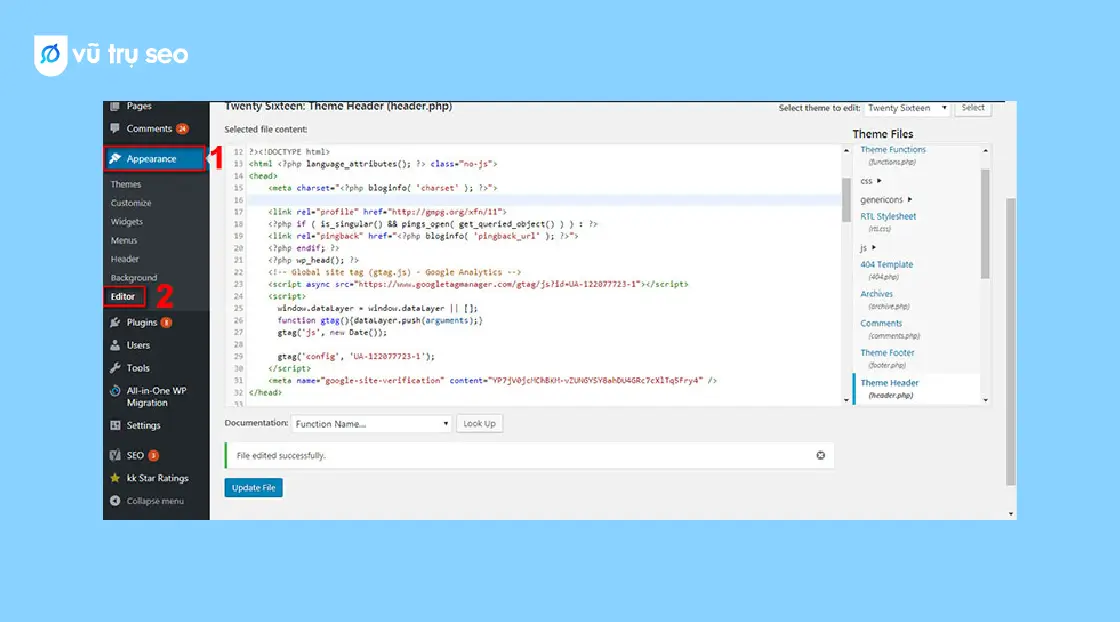1120x622 pixels.
Task: Click the wp_head() code line
Action: pos(314,260)
